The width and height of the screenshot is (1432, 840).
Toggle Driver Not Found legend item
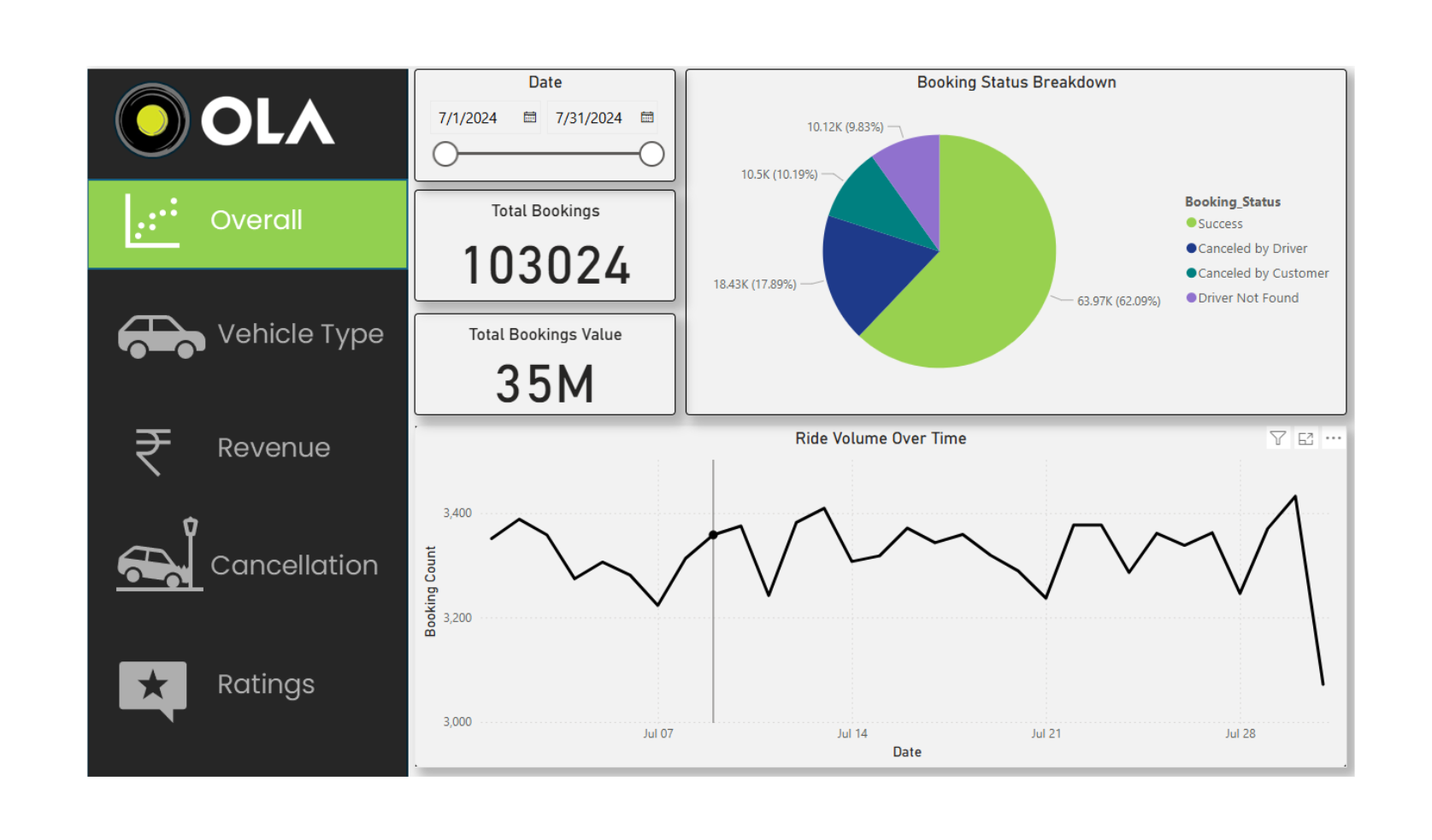pyautogui.click(x=1247, y=298)
